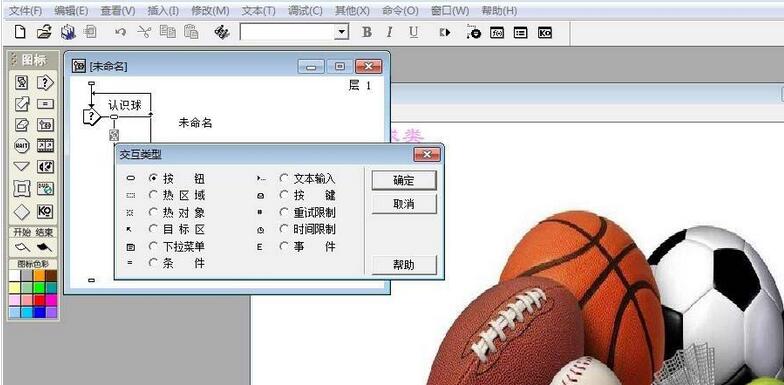Open the Control Panel toolbar icon
The height and width of the screenshot is (385, 784).
coord(473,32)
